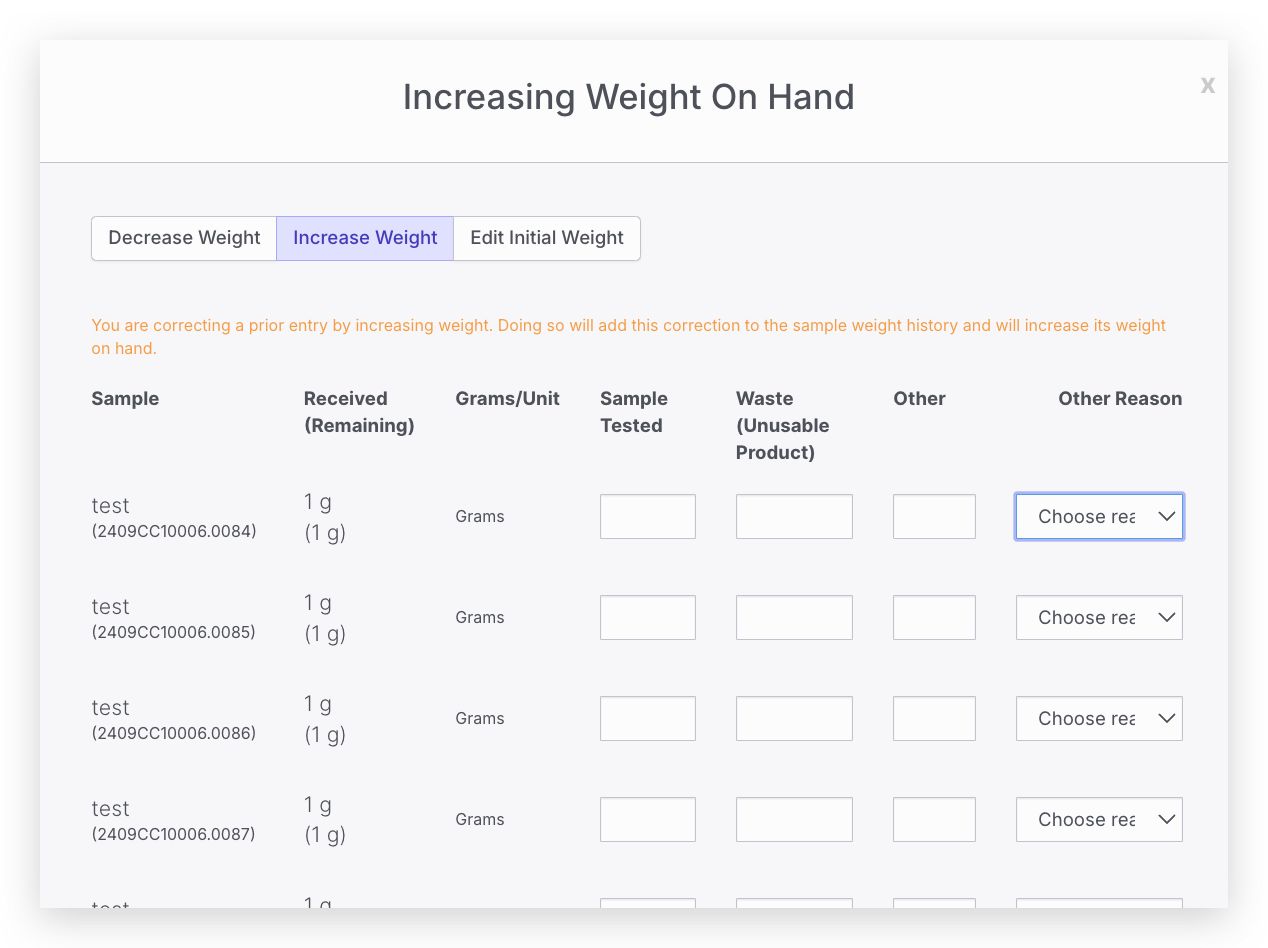Close the Increasing Weight On Hand dialog
The height and width of the screenshot is (948, 1268).
tap(1208, 86)
